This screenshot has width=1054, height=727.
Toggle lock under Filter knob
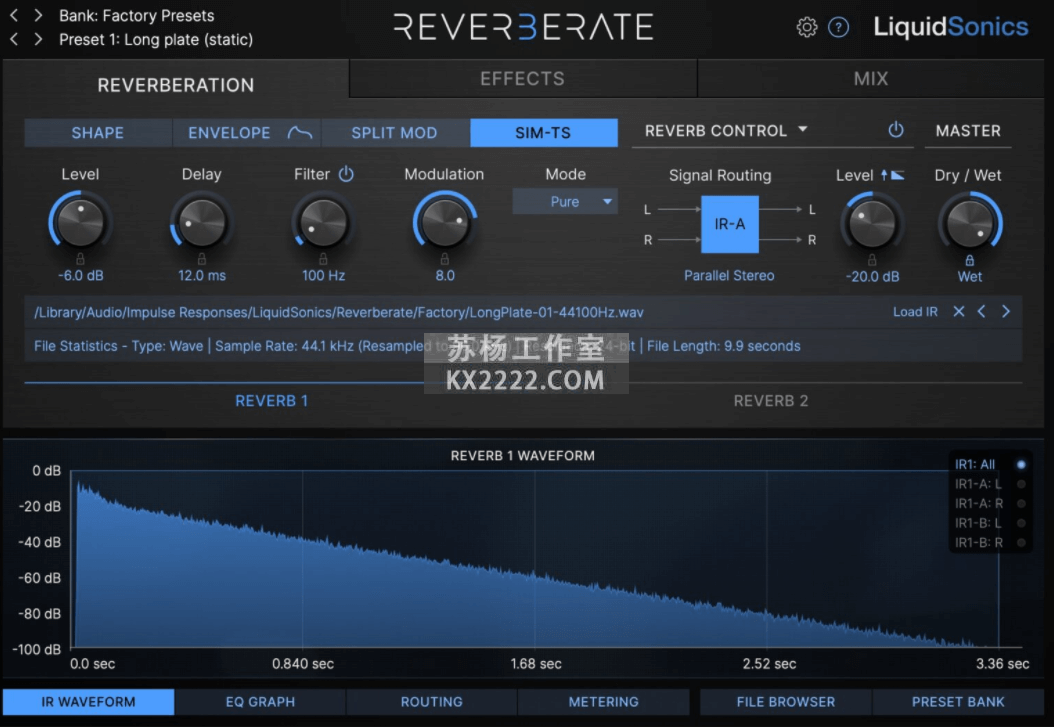point(323,258)
